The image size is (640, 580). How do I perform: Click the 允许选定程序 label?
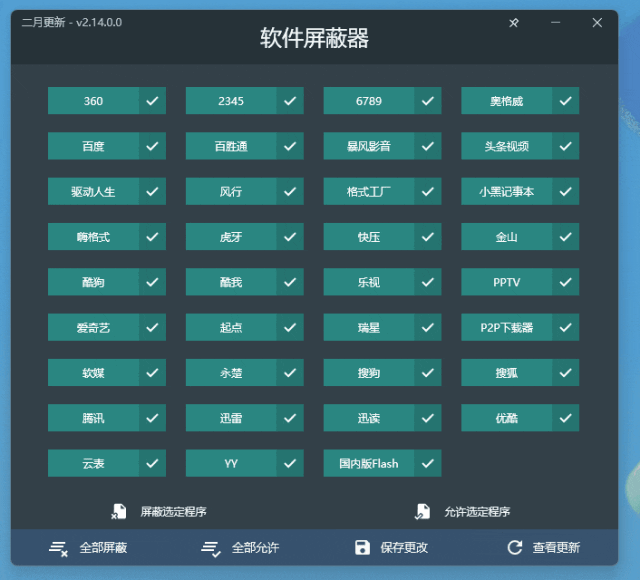477,512
